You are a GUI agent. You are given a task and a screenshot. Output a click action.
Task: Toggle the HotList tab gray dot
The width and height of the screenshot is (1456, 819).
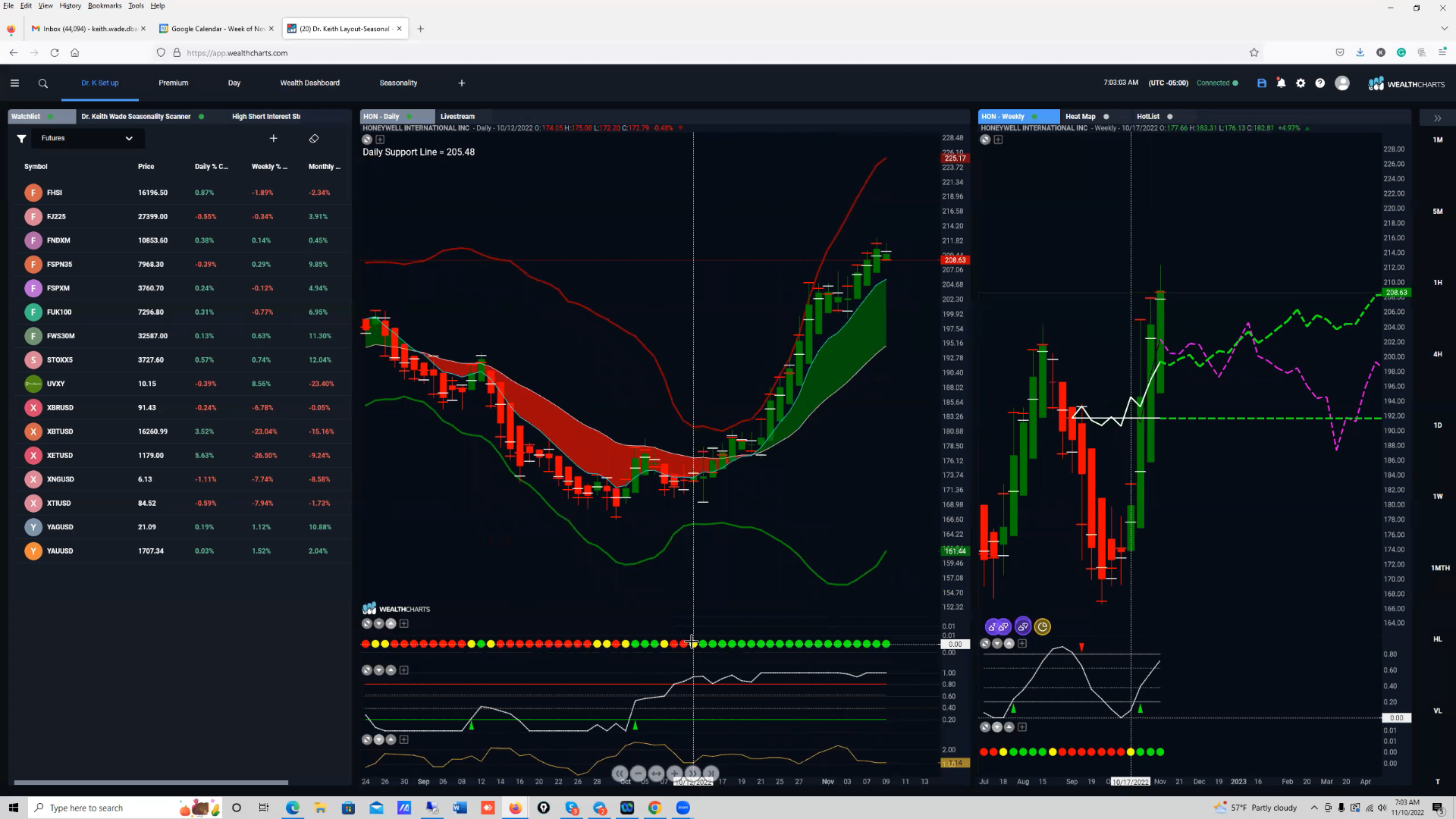pos(1169,117)
